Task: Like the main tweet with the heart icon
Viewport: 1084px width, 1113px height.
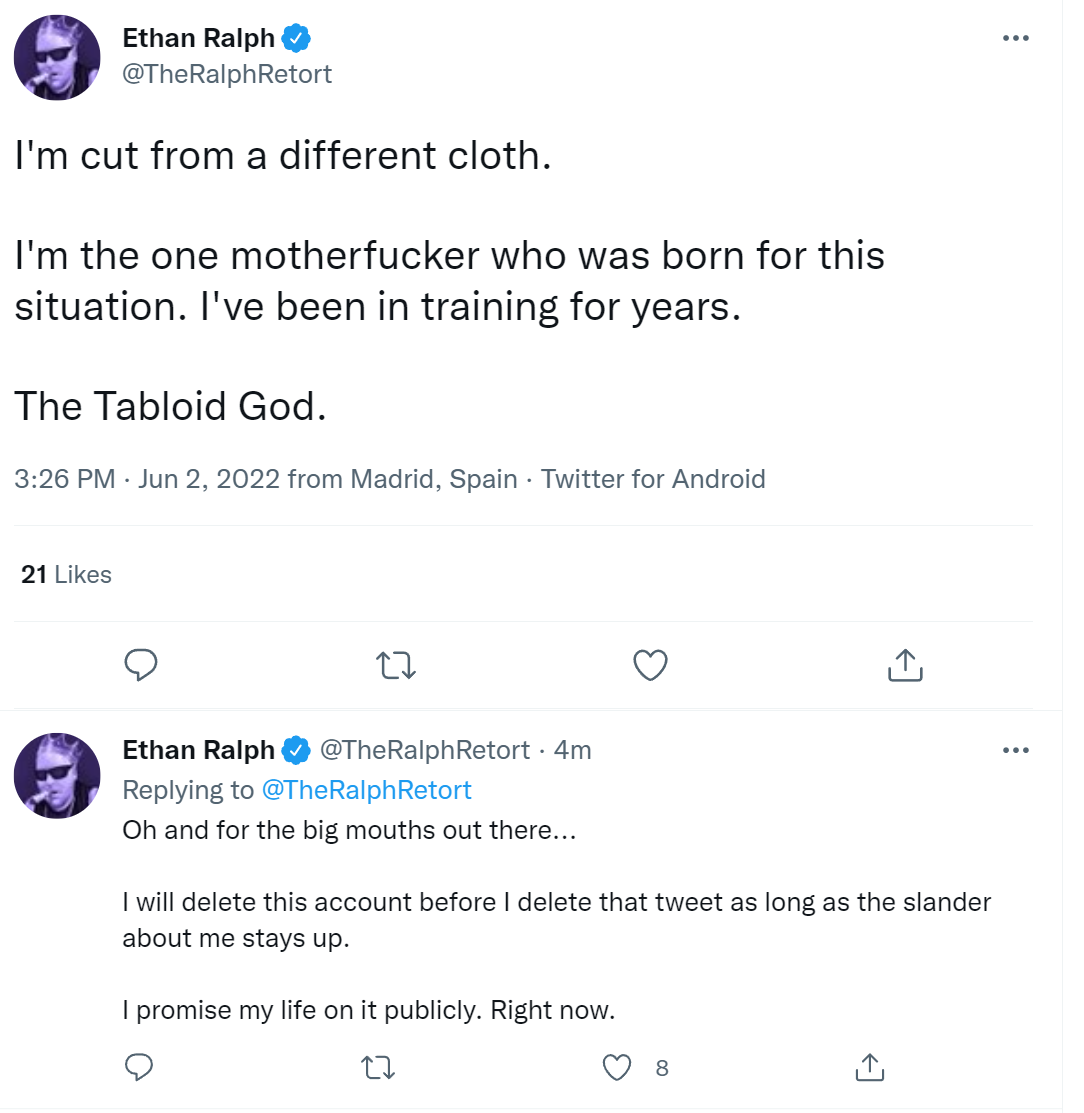Action: click(x=650, y=665)
